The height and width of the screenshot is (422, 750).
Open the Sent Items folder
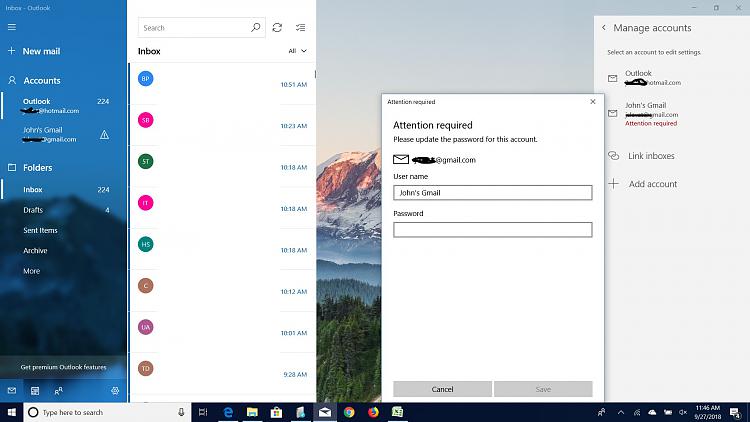point(64,230)
